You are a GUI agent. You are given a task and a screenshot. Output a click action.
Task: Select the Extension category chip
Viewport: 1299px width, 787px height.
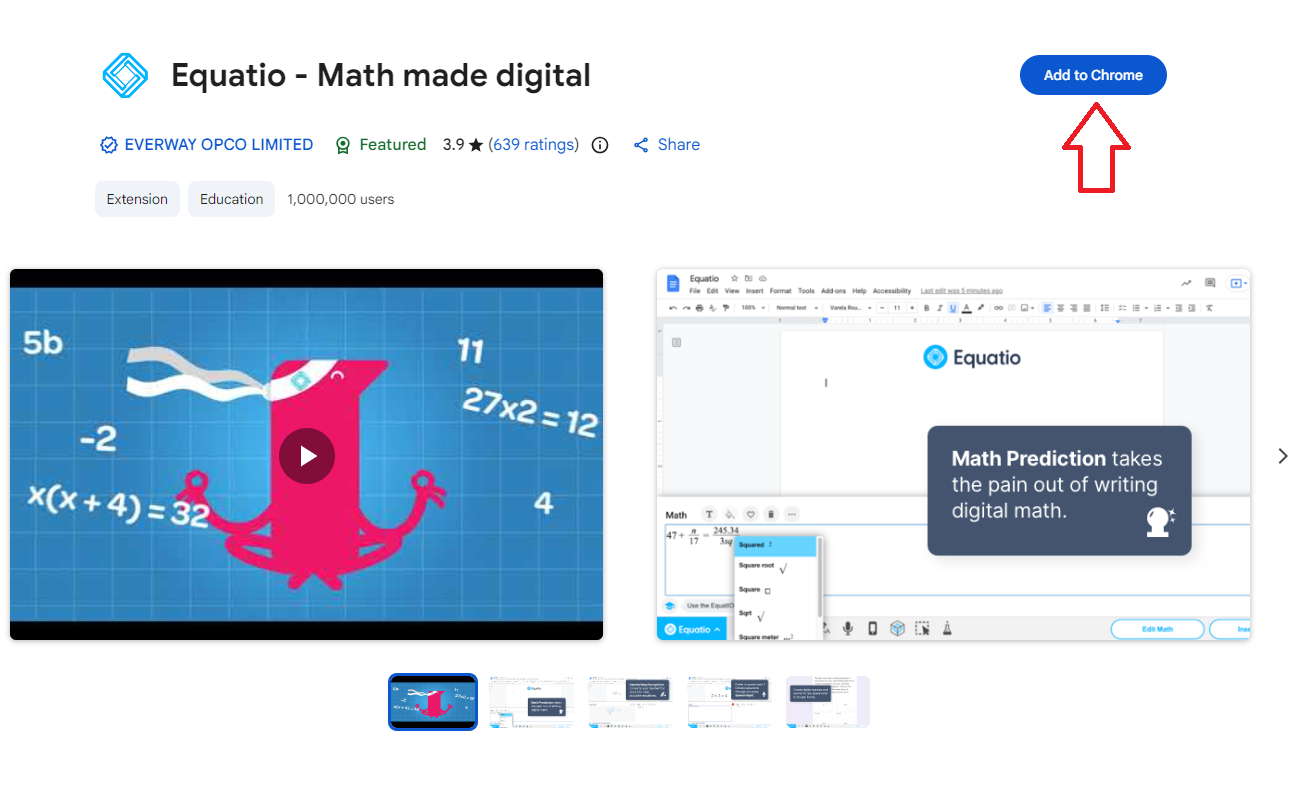(137, 199)
